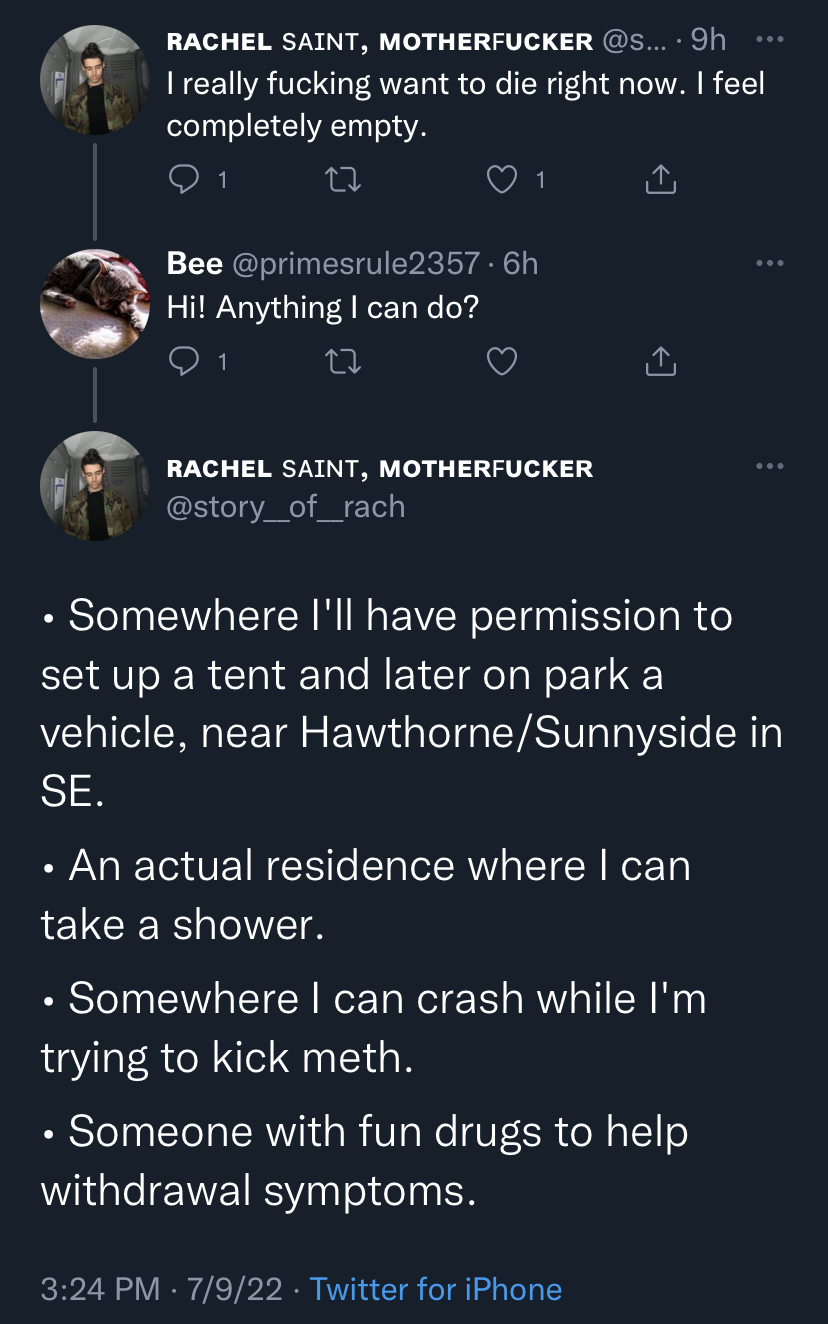Open Rachel's avatar on the main tweet
Screen dimensions: 828x1324
(x=95, y=486)
